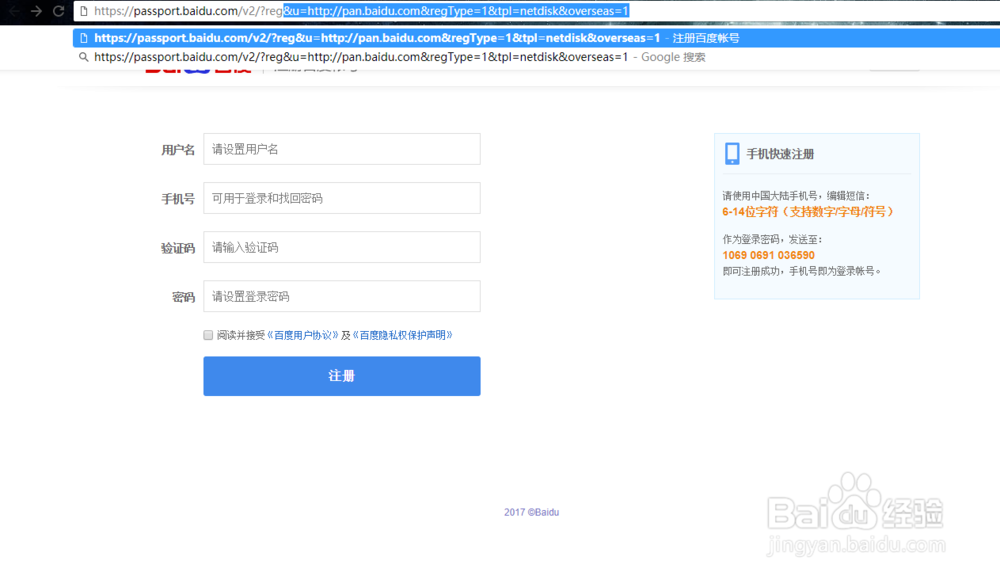Tick the 阅读并接受 agreement checkbox

point(208,335)
